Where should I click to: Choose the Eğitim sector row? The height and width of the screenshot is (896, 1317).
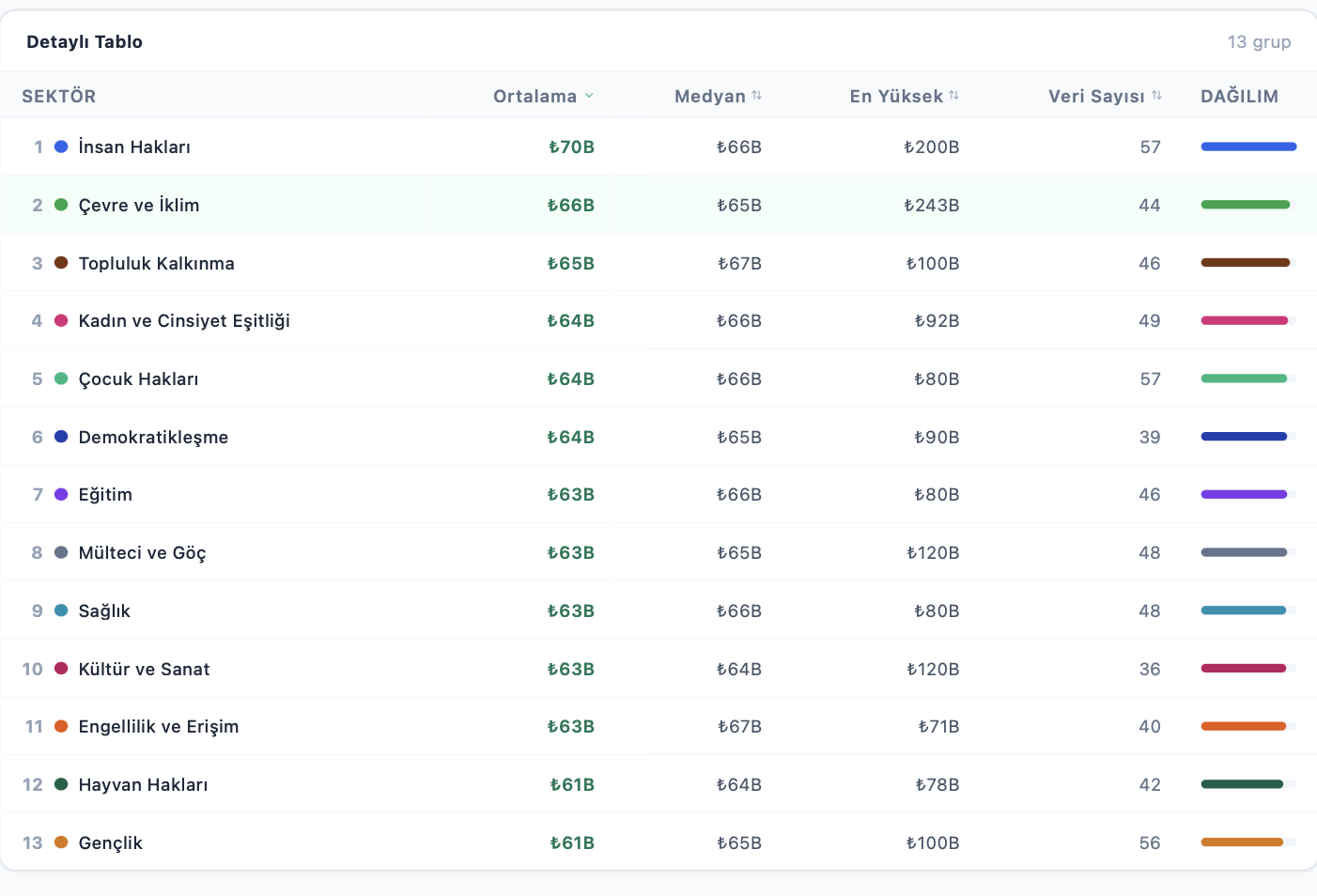coord(658,494)
